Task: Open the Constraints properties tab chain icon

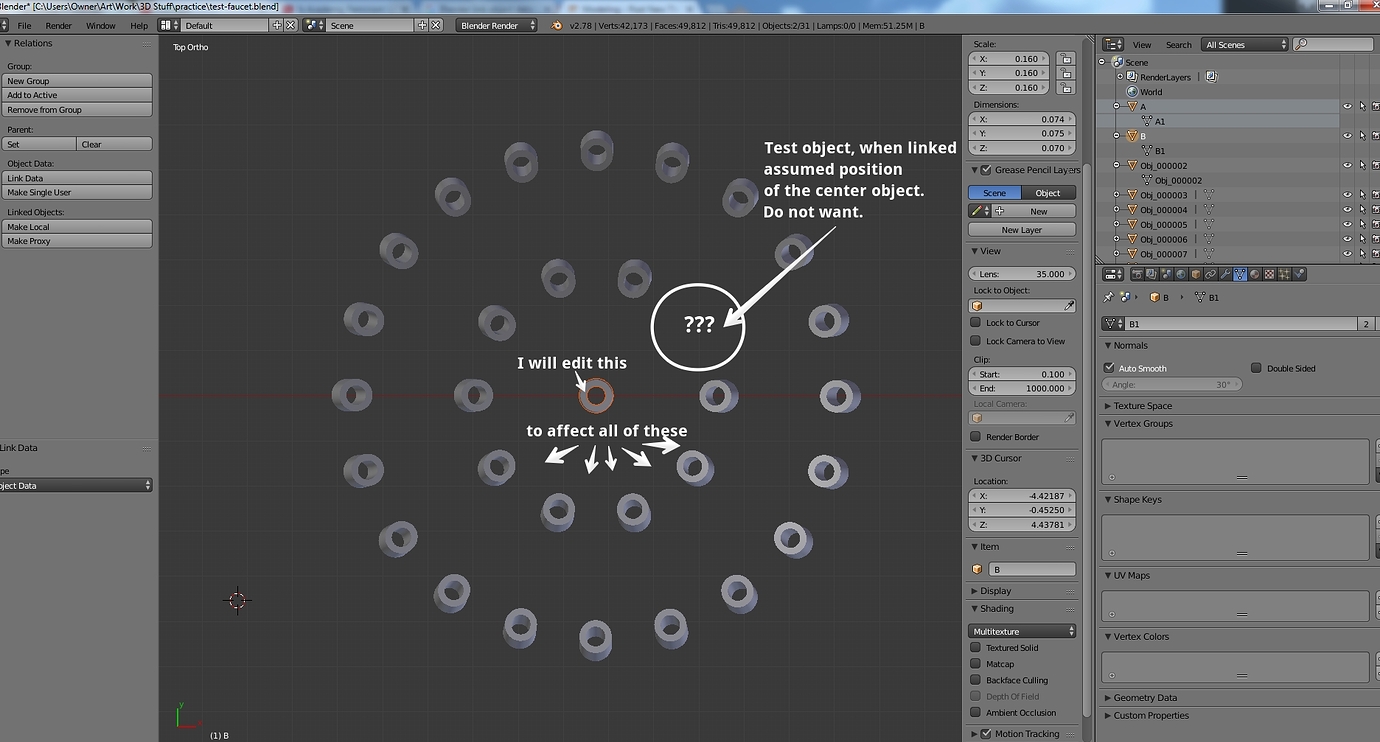Action: [x=1210, y=274]
